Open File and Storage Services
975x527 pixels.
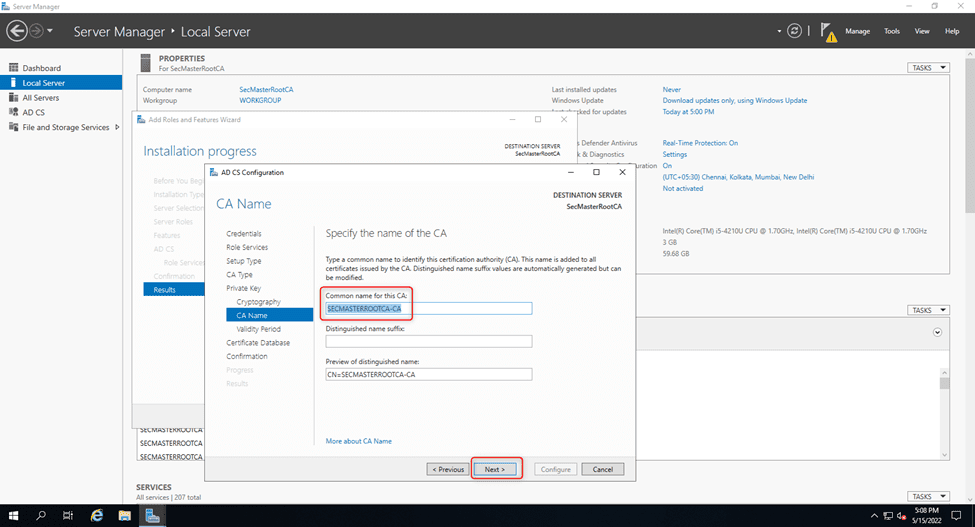(x=65, y=127)
